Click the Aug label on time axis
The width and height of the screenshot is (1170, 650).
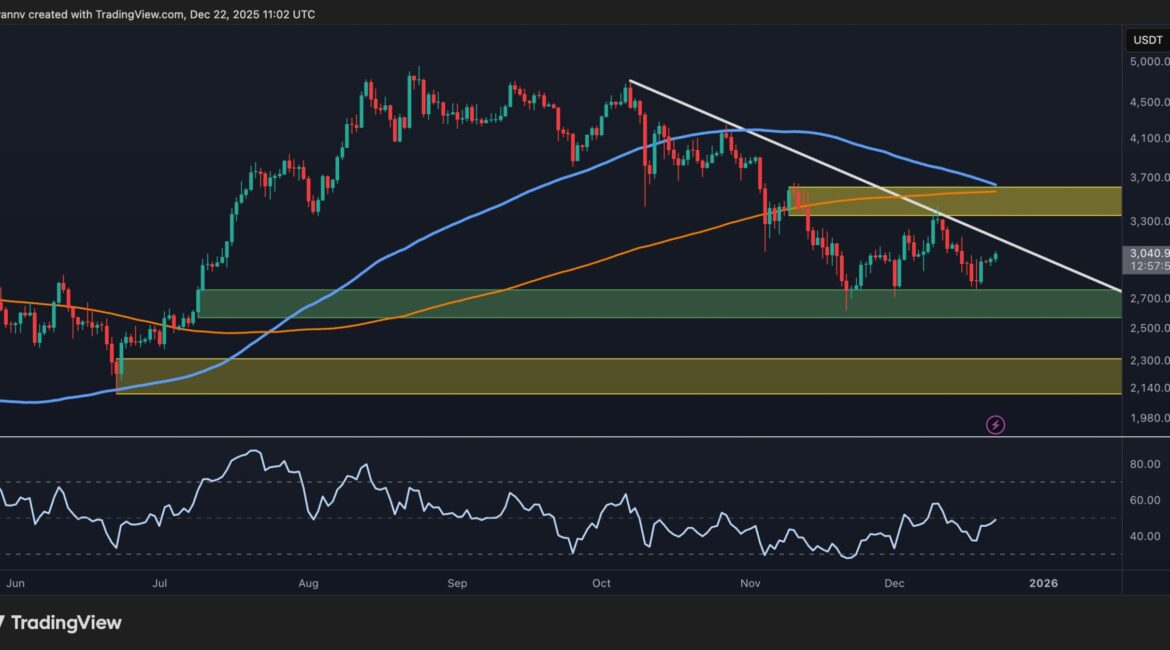coord(308,582)
